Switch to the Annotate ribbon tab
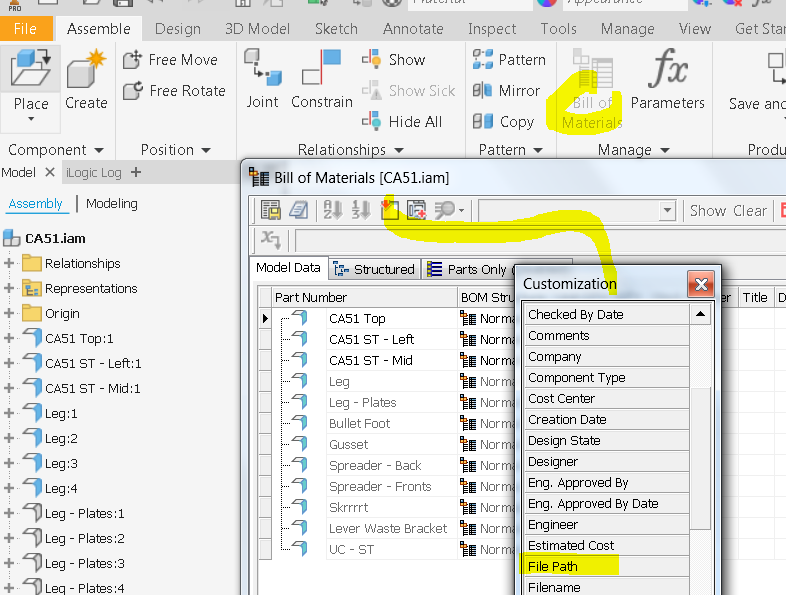The width and height of the screenshot is (786, 595). [x=413, y=29]
